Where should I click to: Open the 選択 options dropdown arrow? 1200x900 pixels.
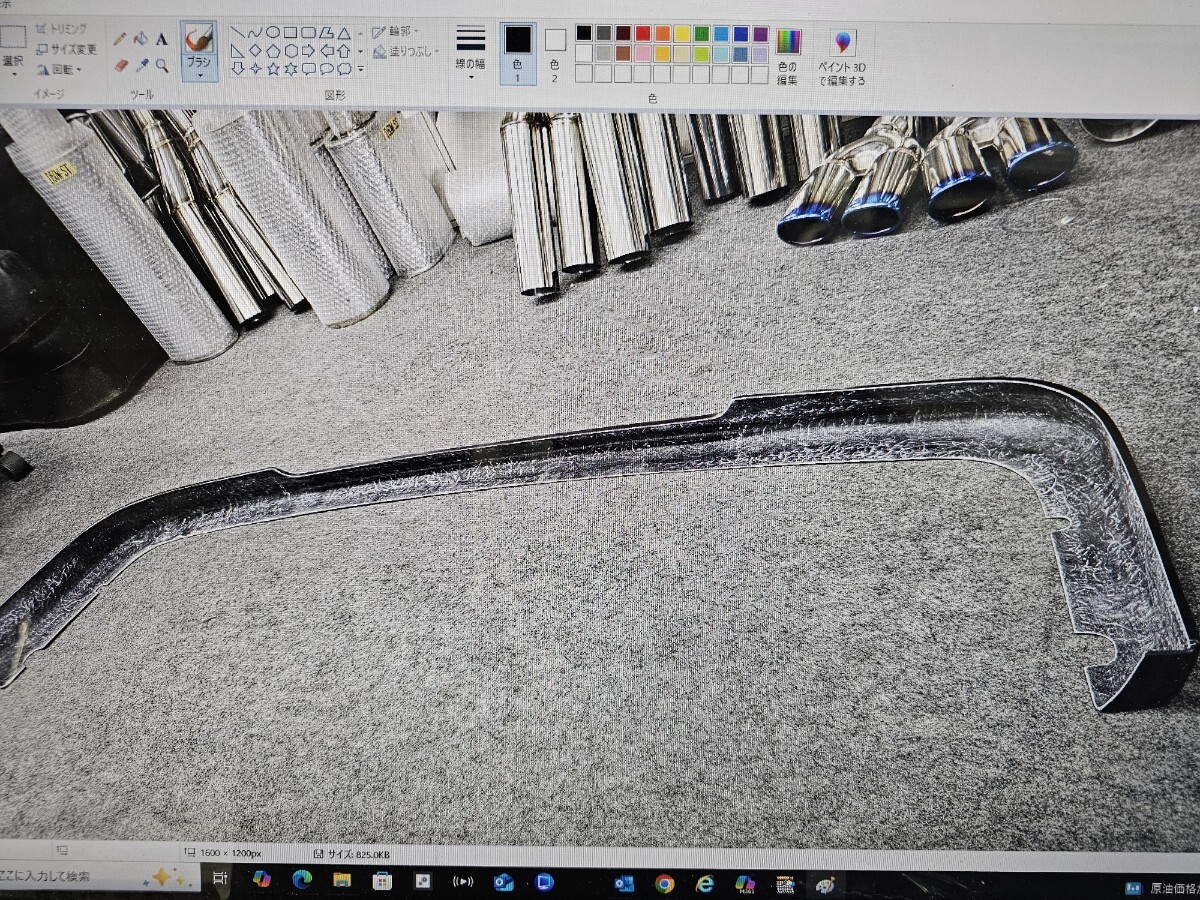pyautogui.click(x=14, y=75)
